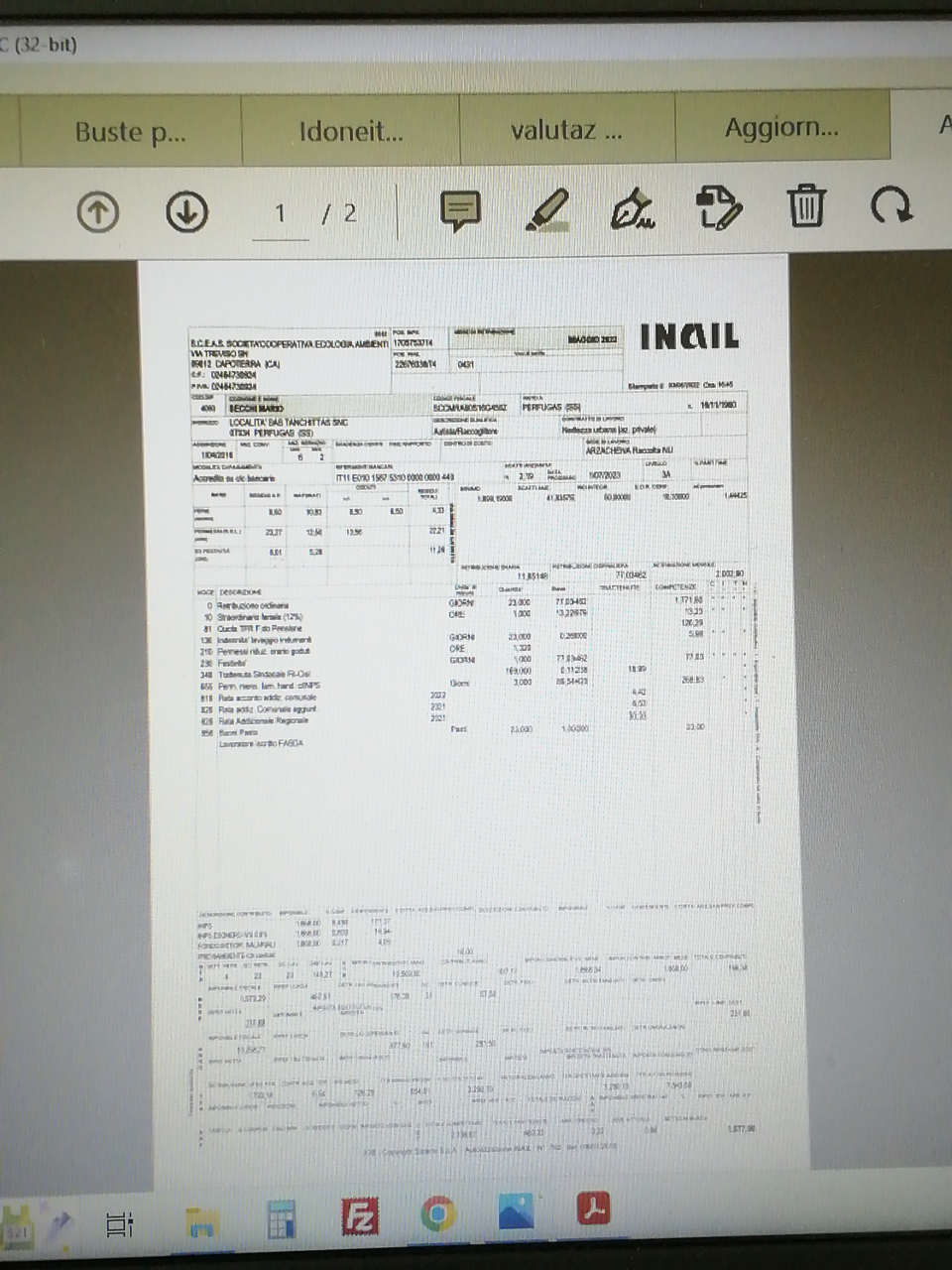Delete with the trash can icon
The image size is (952, 1270).
806,206
